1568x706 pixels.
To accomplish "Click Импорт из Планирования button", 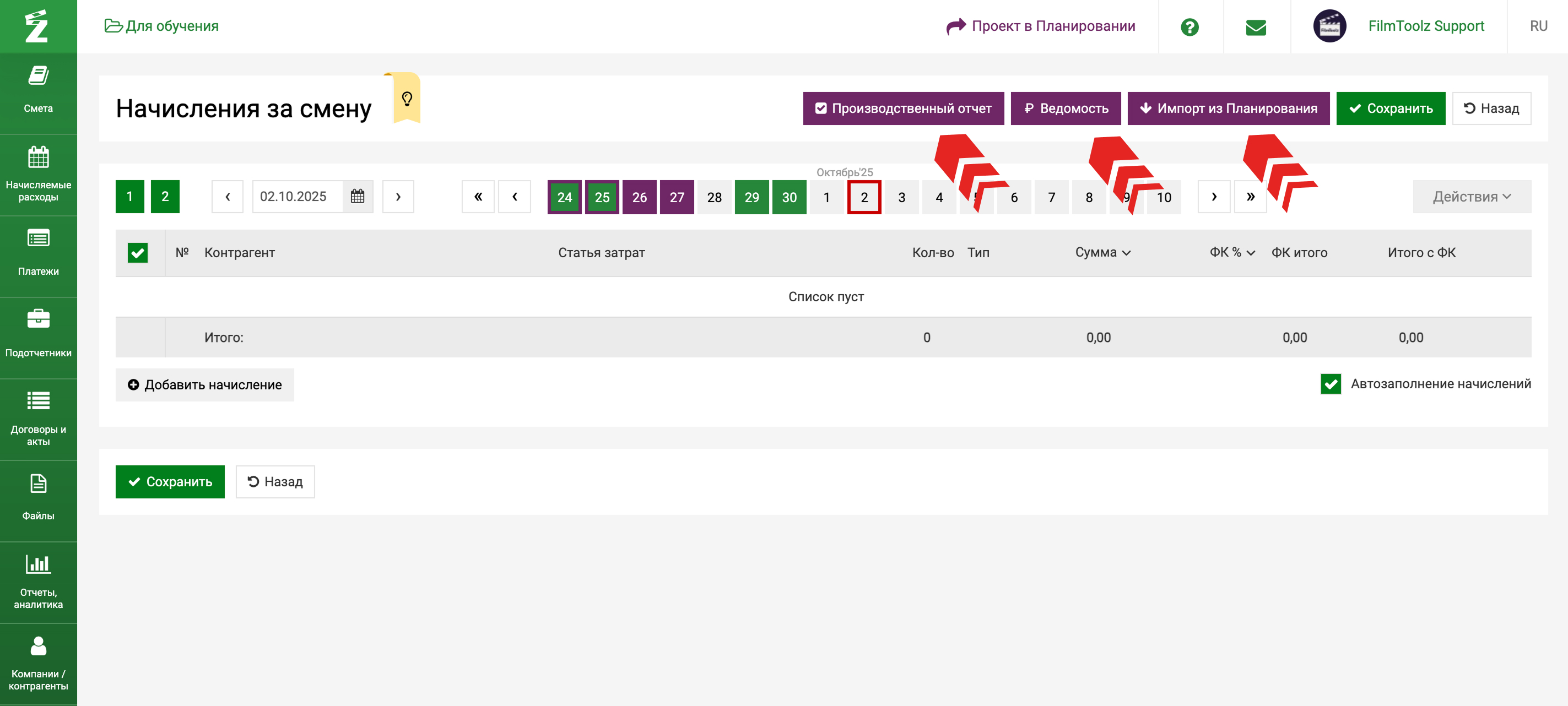I will [x=1229, y=108].
